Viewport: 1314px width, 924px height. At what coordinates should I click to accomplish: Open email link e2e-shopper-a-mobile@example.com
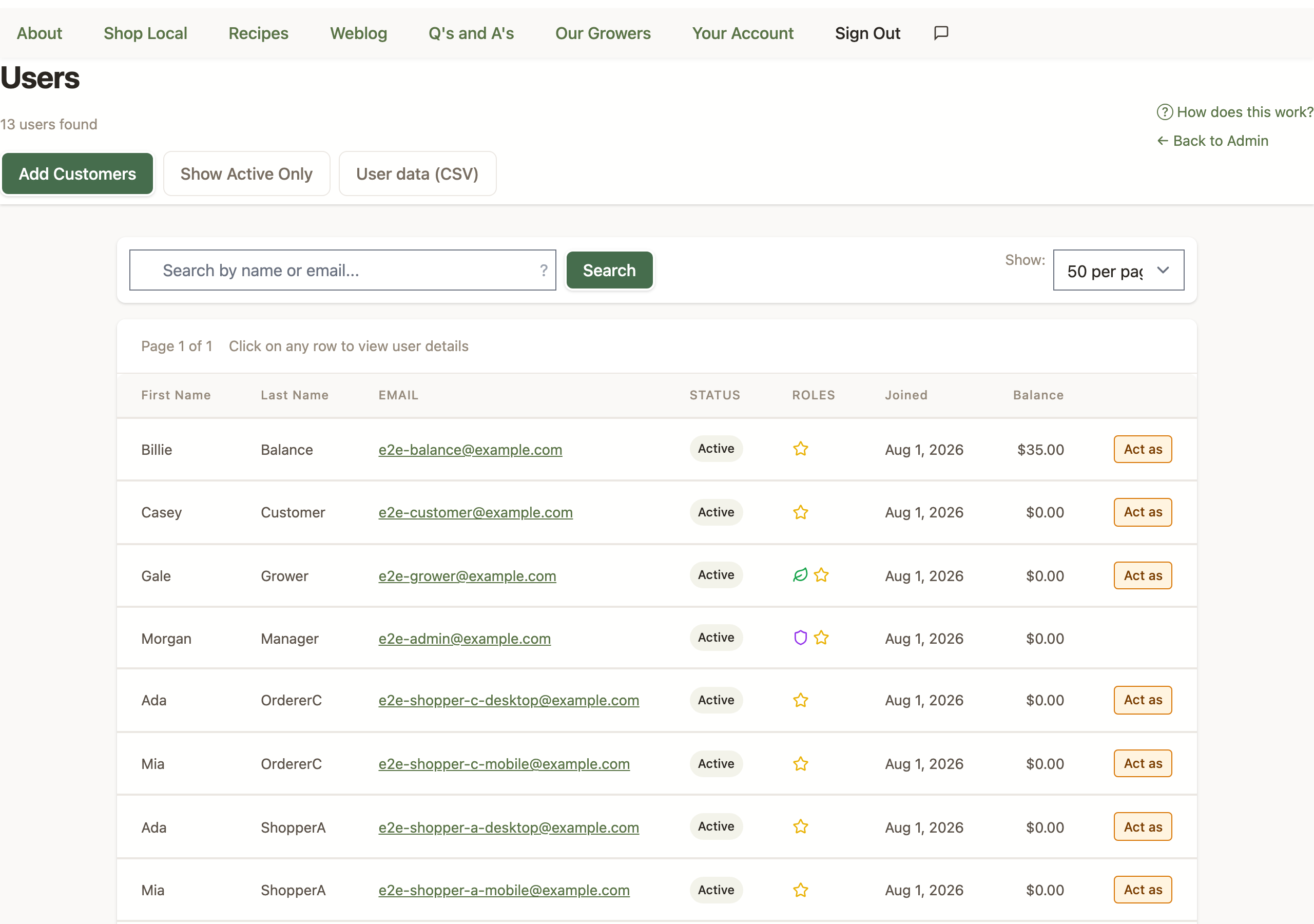tap(504, 890)
